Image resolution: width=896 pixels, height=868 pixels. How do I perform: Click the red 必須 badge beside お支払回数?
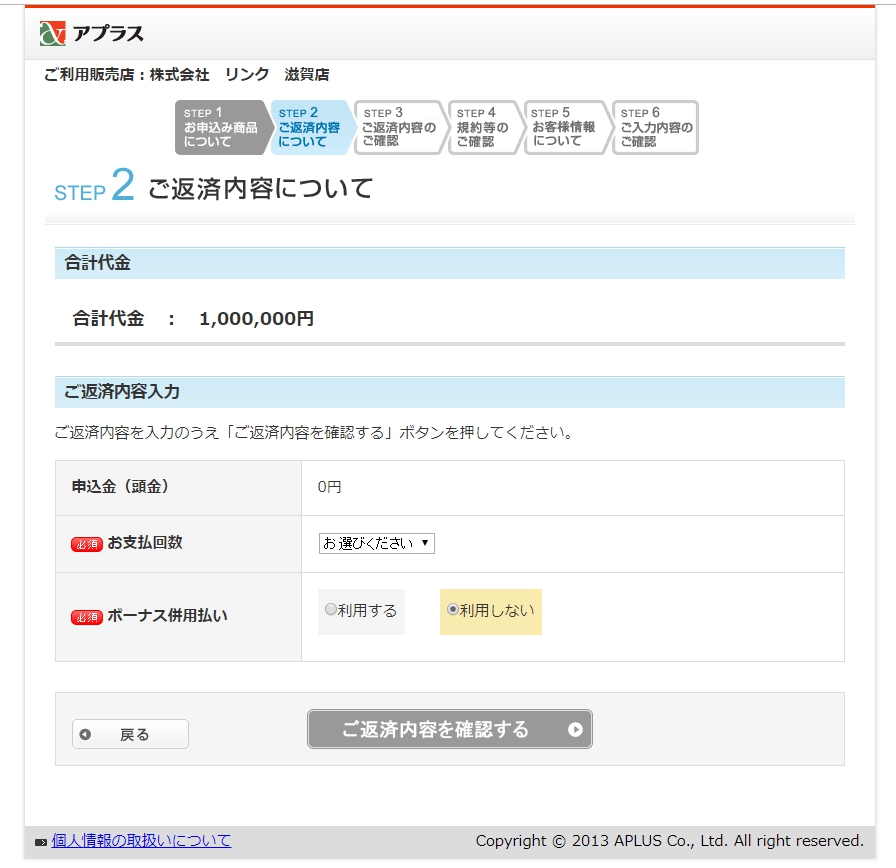tap(87, 544)
